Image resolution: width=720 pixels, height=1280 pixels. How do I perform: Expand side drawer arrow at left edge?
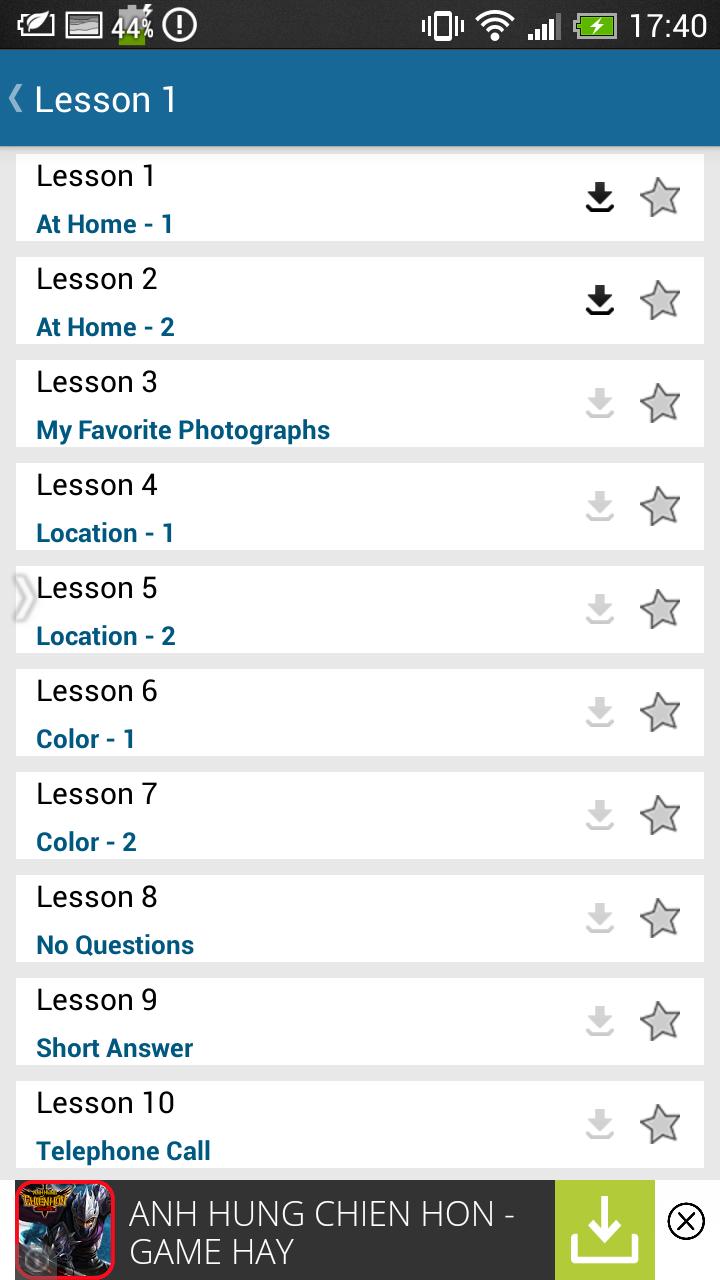click(x=22, y=598)
